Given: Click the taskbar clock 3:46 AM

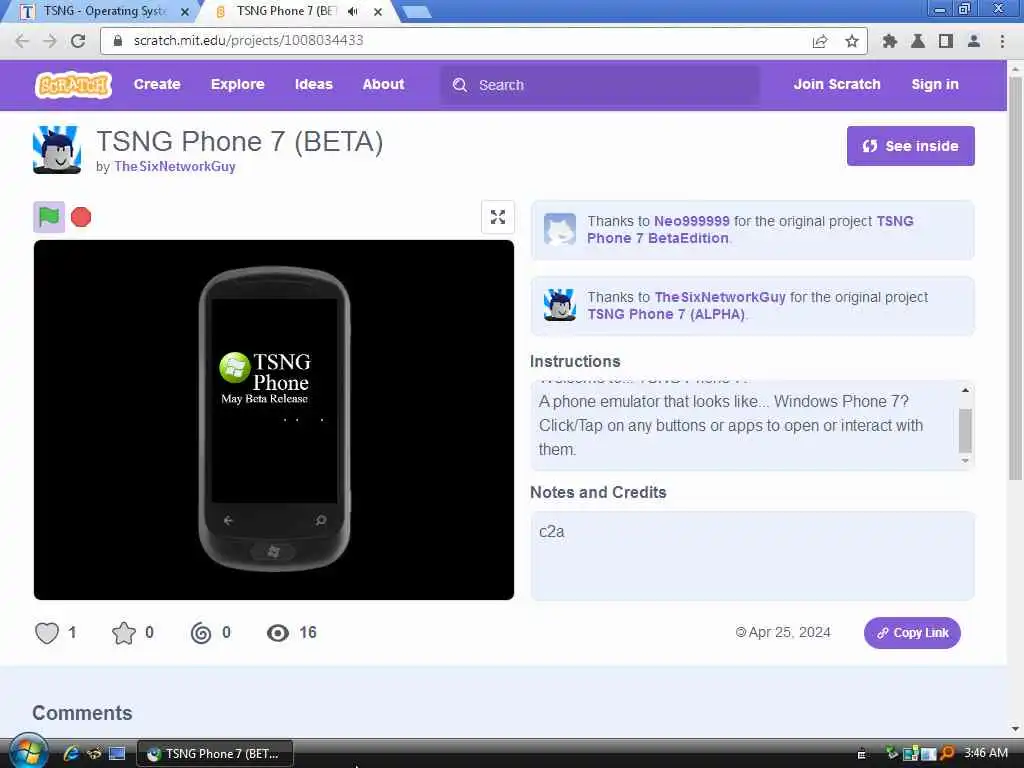Looking at the screenshot, I should coord(986,753).
